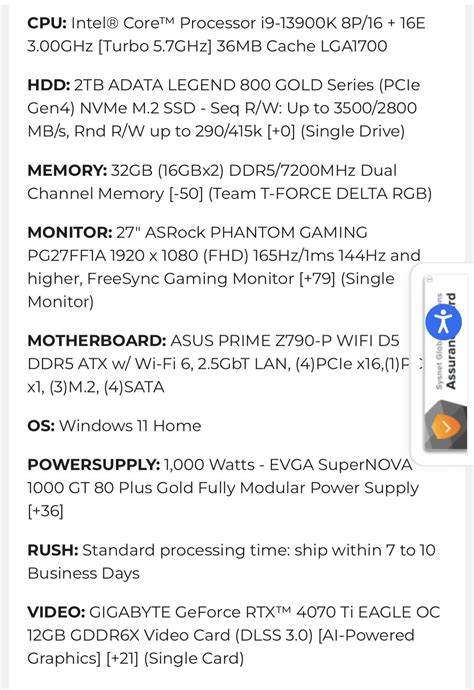Click the VIDEO heading
The width and height of the screenshot is (474, 690).
click(x=56, y=612)
